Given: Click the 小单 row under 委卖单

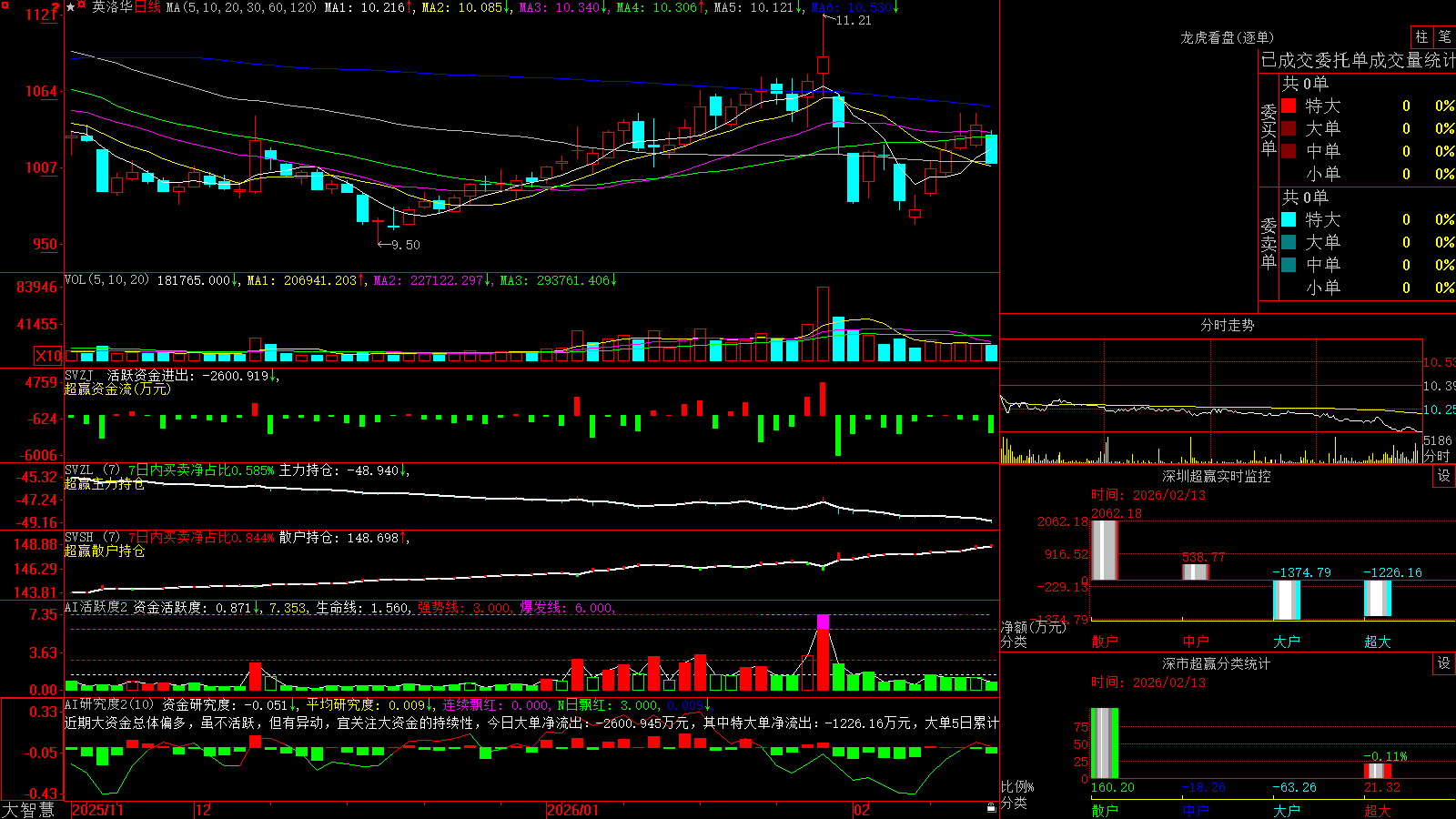Looking at the screenshot, I should tap(1368, 288).
